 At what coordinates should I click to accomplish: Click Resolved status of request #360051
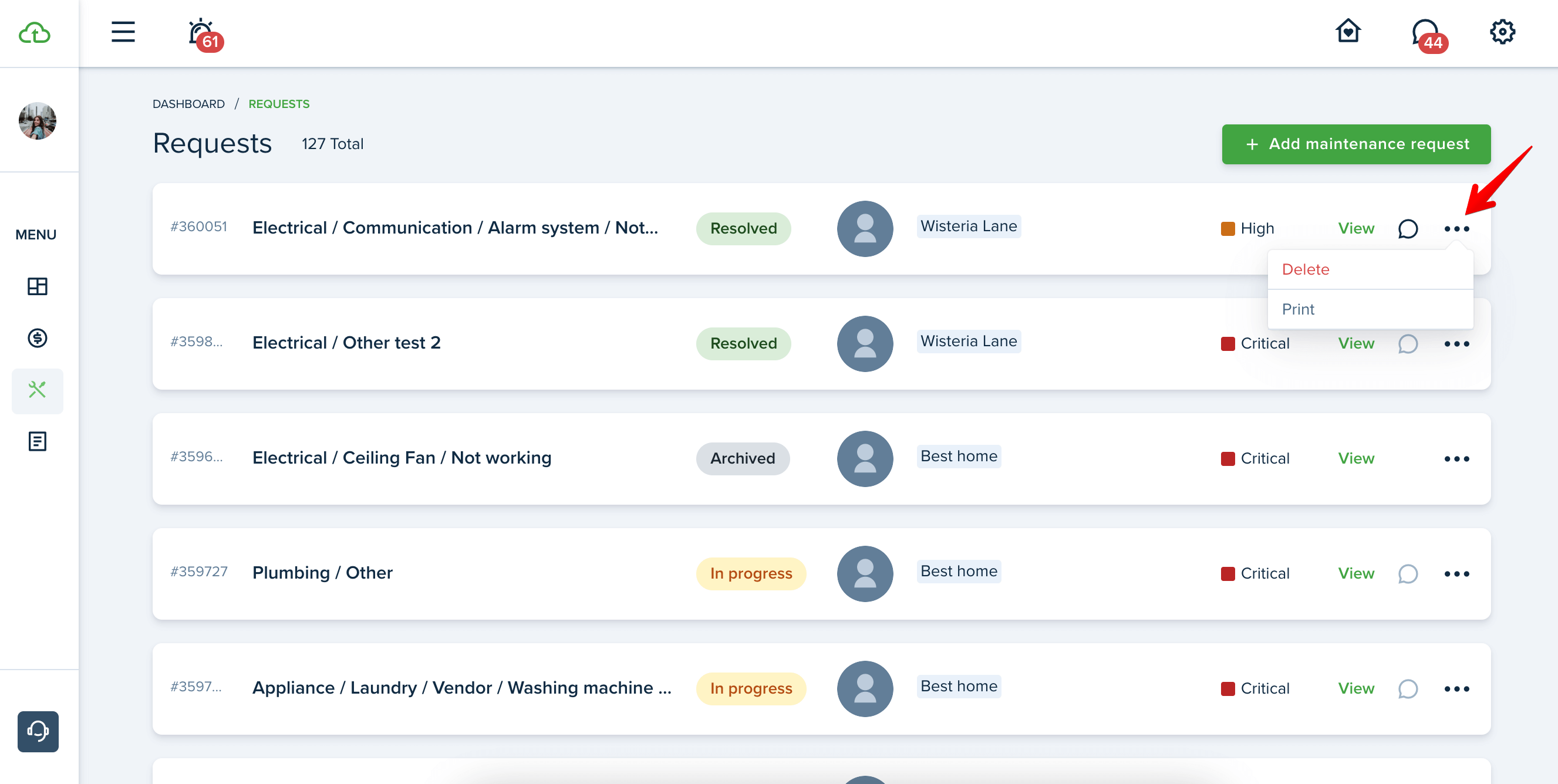click(x=743, y=228)
